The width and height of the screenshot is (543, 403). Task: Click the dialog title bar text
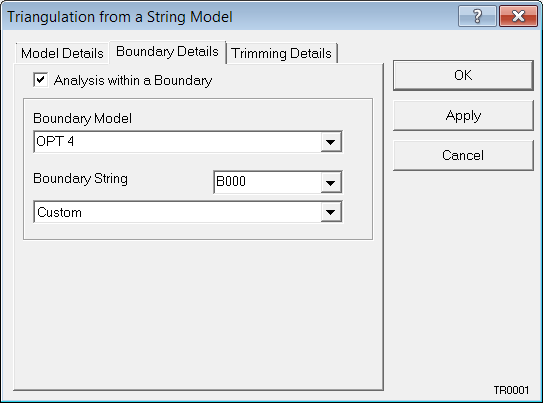coord(120,17)
